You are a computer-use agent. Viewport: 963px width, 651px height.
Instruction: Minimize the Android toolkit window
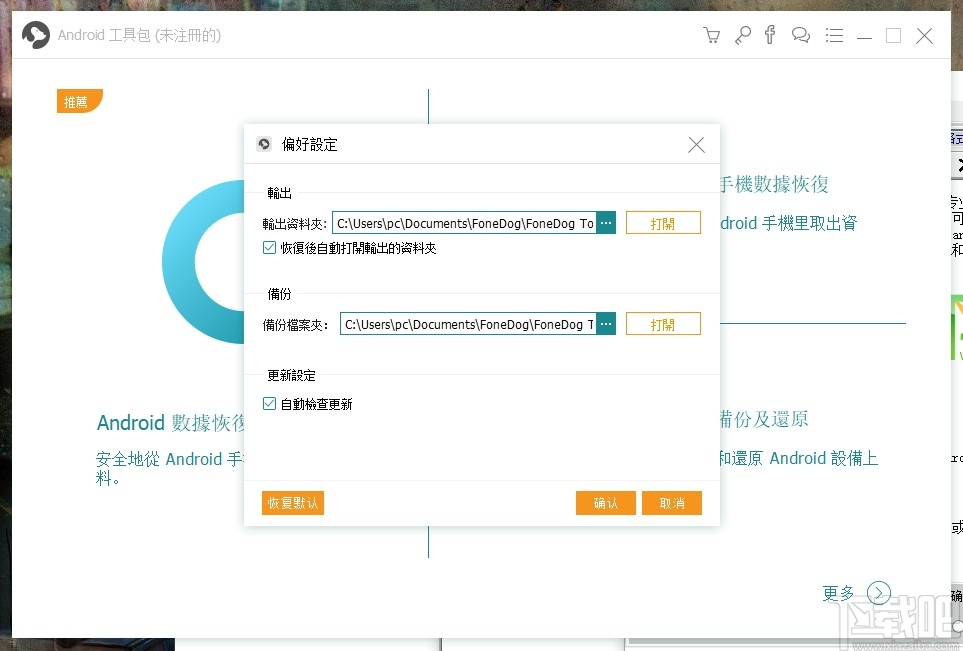[865, 36]
